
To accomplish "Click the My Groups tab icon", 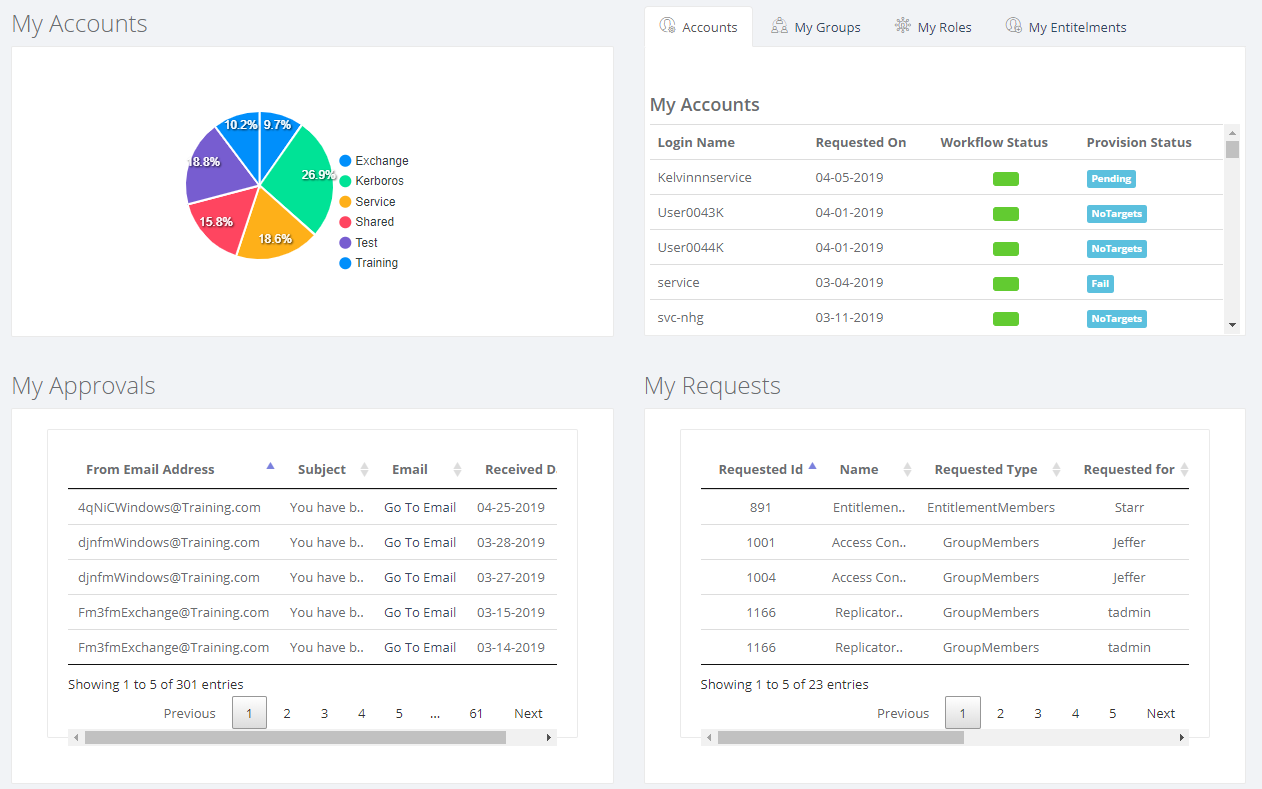I will coord(779,26).
